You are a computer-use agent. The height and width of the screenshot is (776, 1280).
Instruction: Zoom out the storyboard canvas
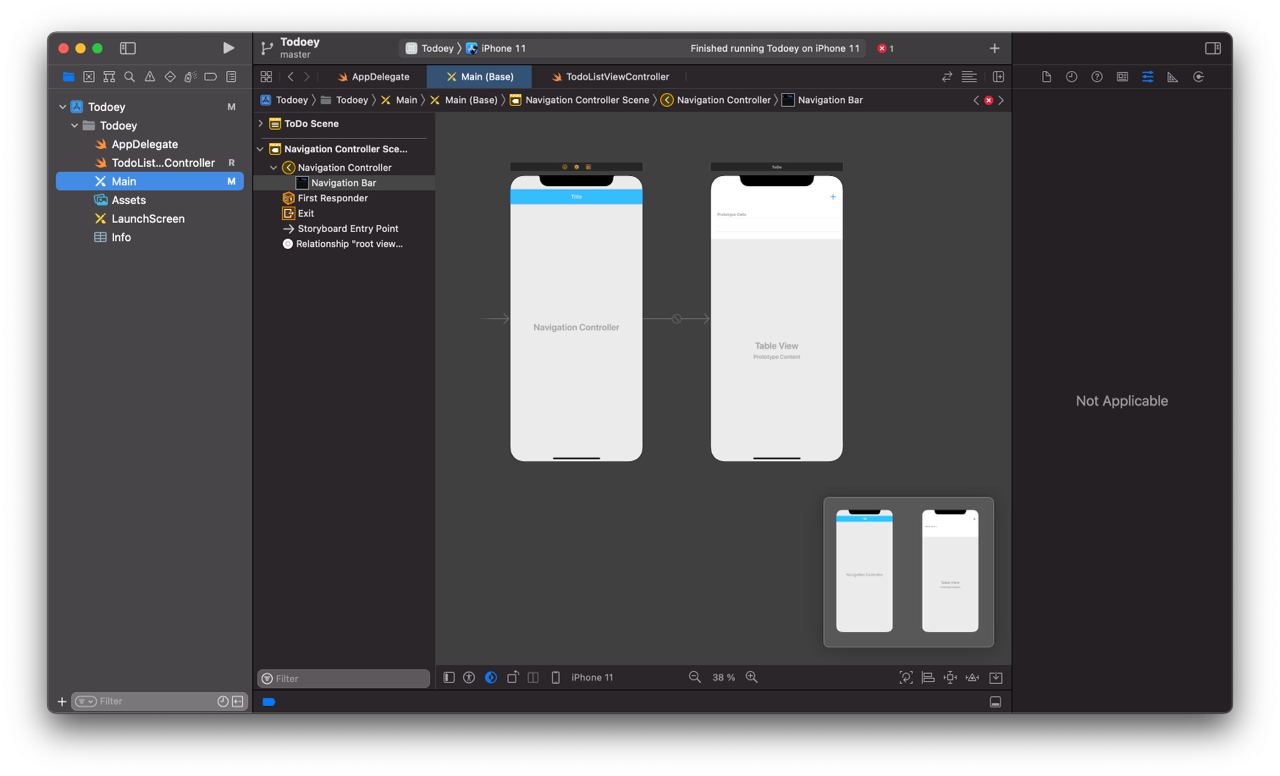tap(695, 677)
